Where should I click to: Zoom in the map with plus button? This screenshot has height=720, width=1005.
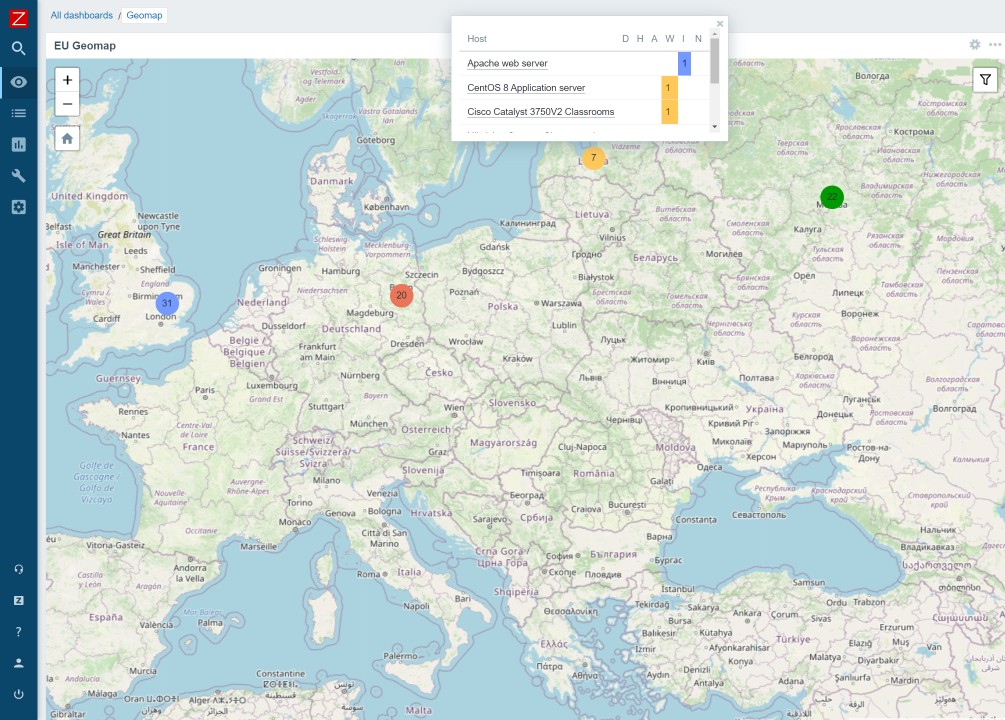pos(67,80)
